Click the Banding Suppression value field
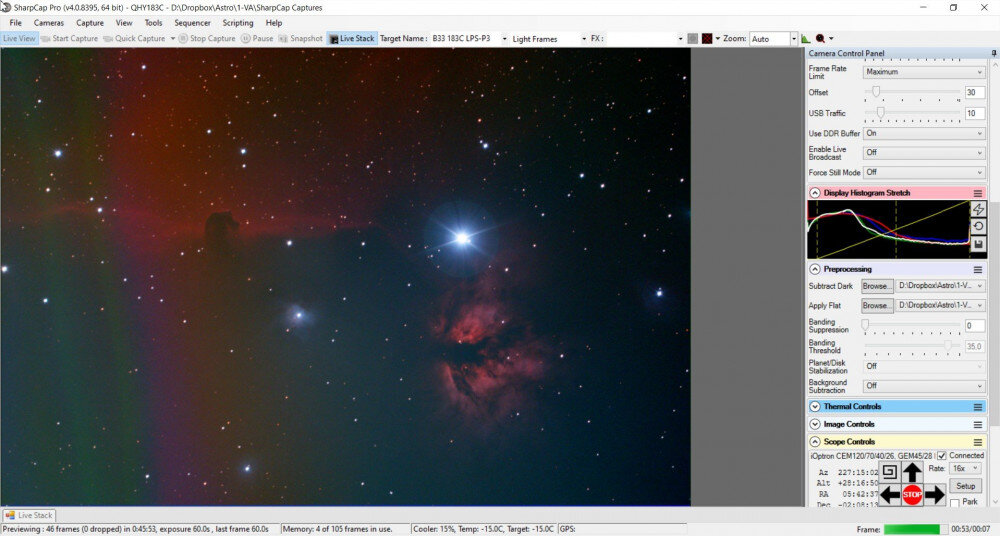 click(x=974, y=325)
